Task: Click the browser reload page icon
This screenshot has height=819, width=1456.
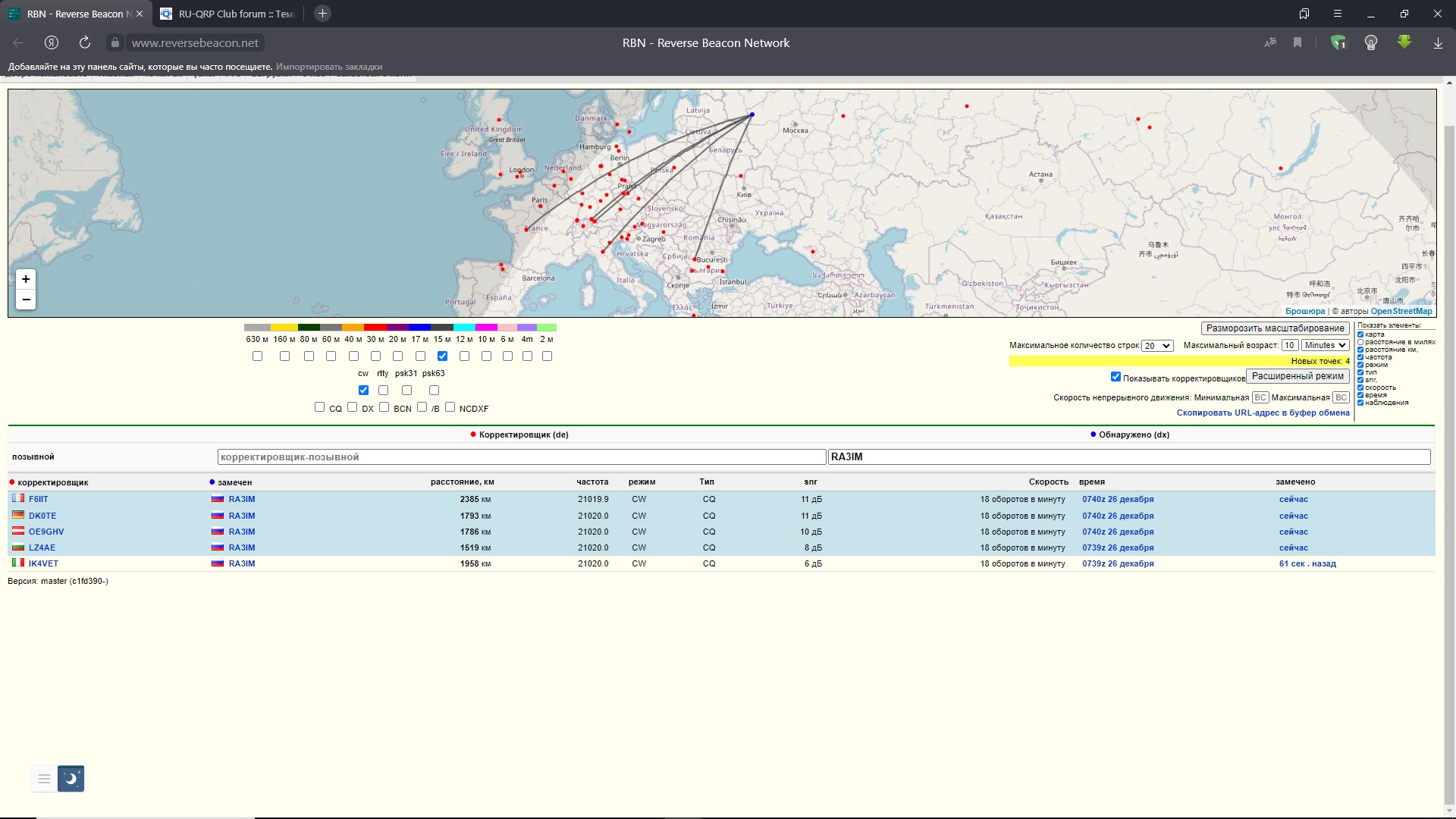Action: (x=85, y=42)
